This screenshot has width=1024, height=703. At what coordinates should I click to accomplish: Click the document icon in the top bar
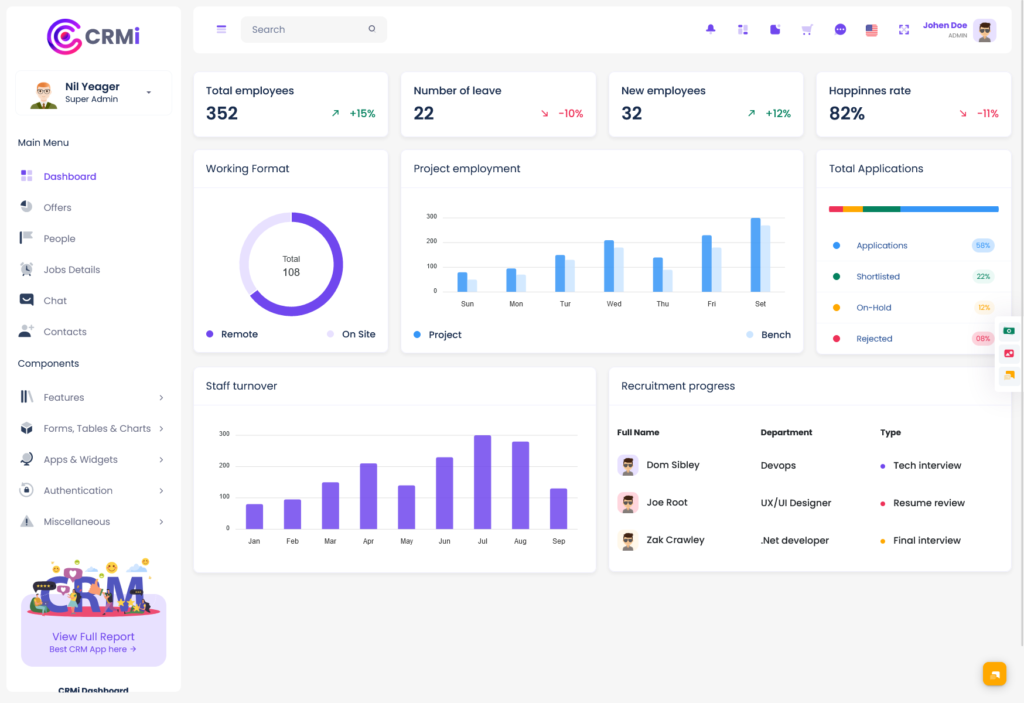(775, 29)
